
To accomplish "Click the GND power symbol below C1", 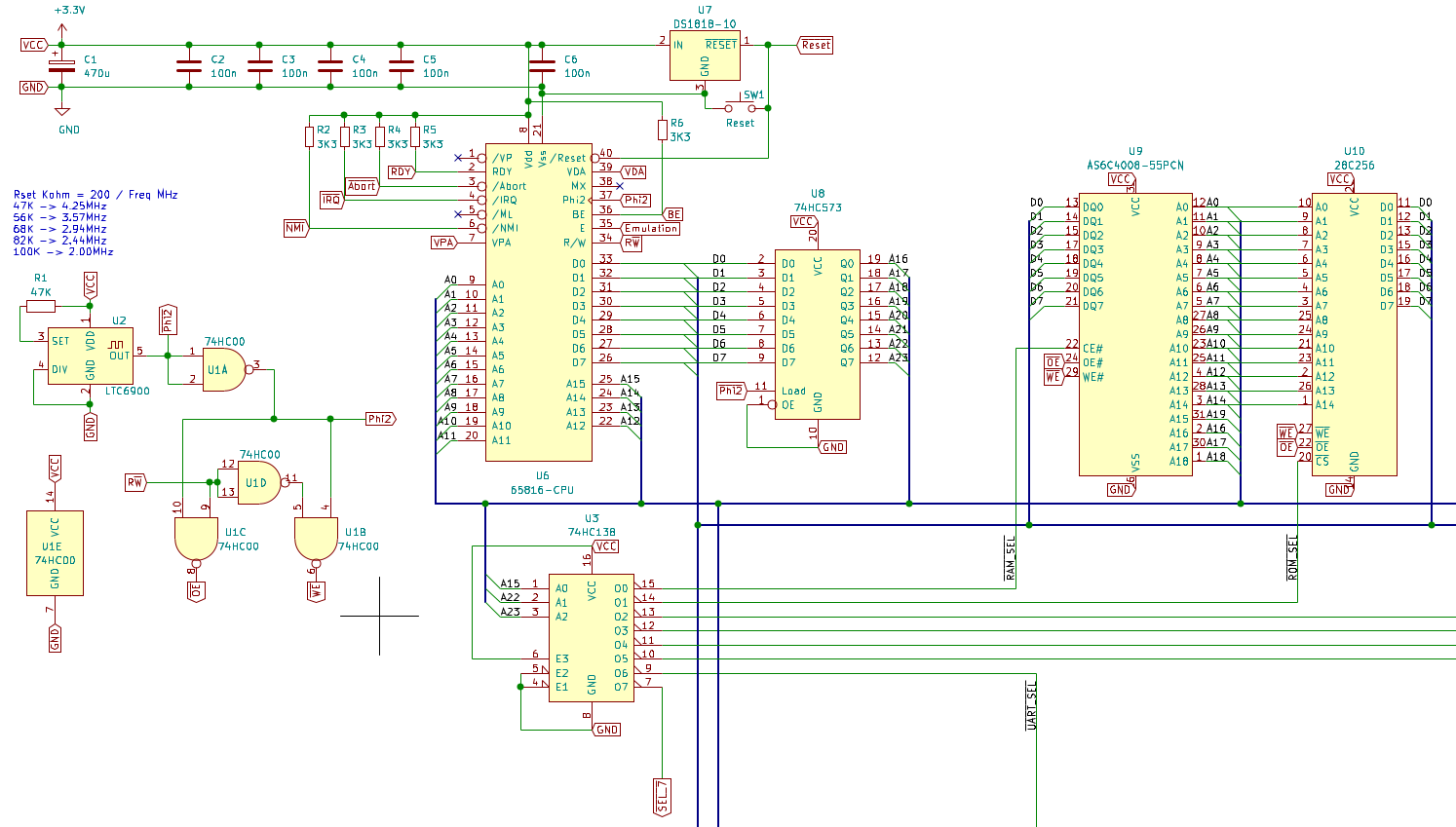I will [x=61, y=112].
